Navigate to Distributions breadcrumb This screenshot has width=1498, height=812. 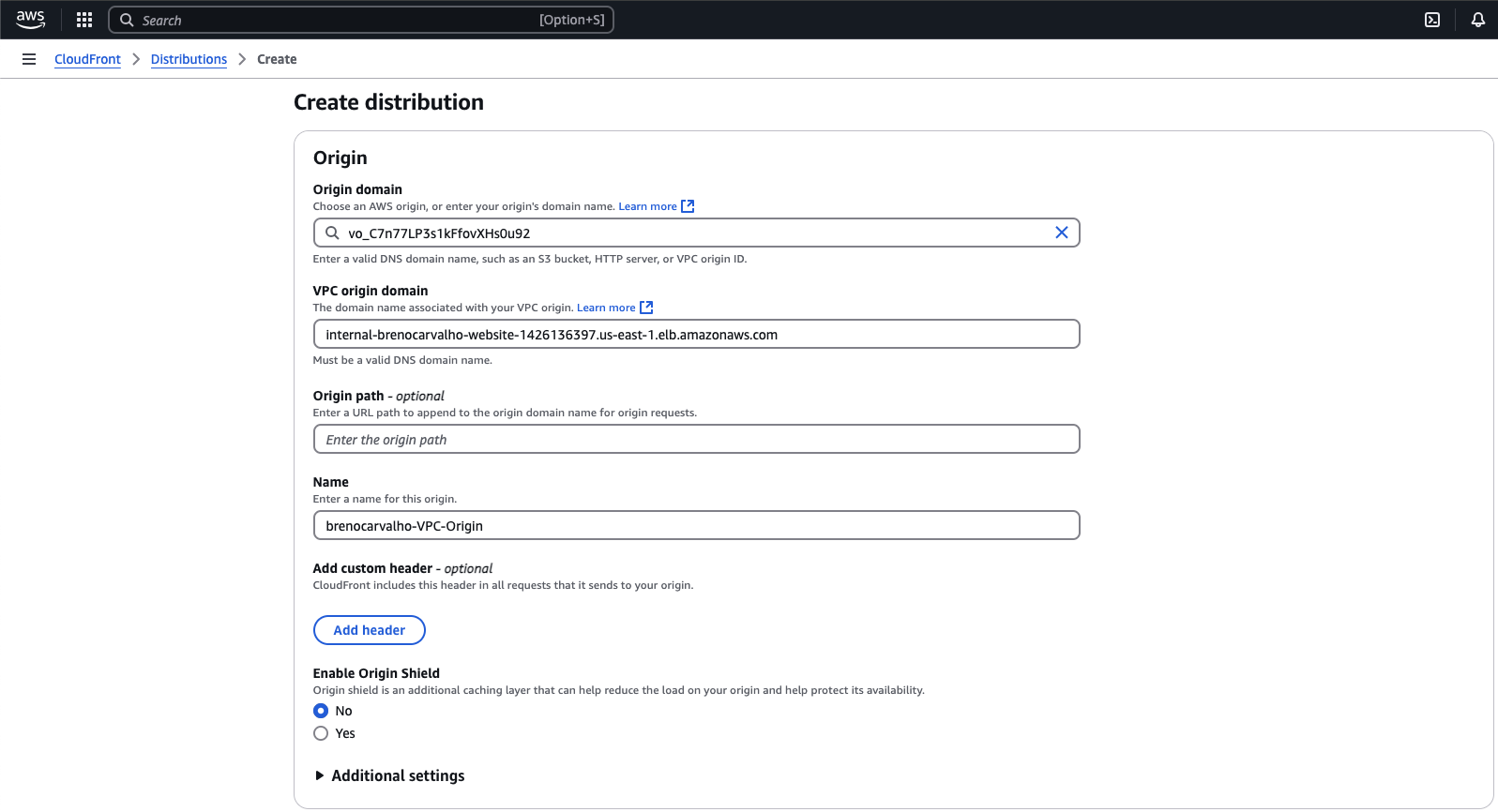pos(189,59)
